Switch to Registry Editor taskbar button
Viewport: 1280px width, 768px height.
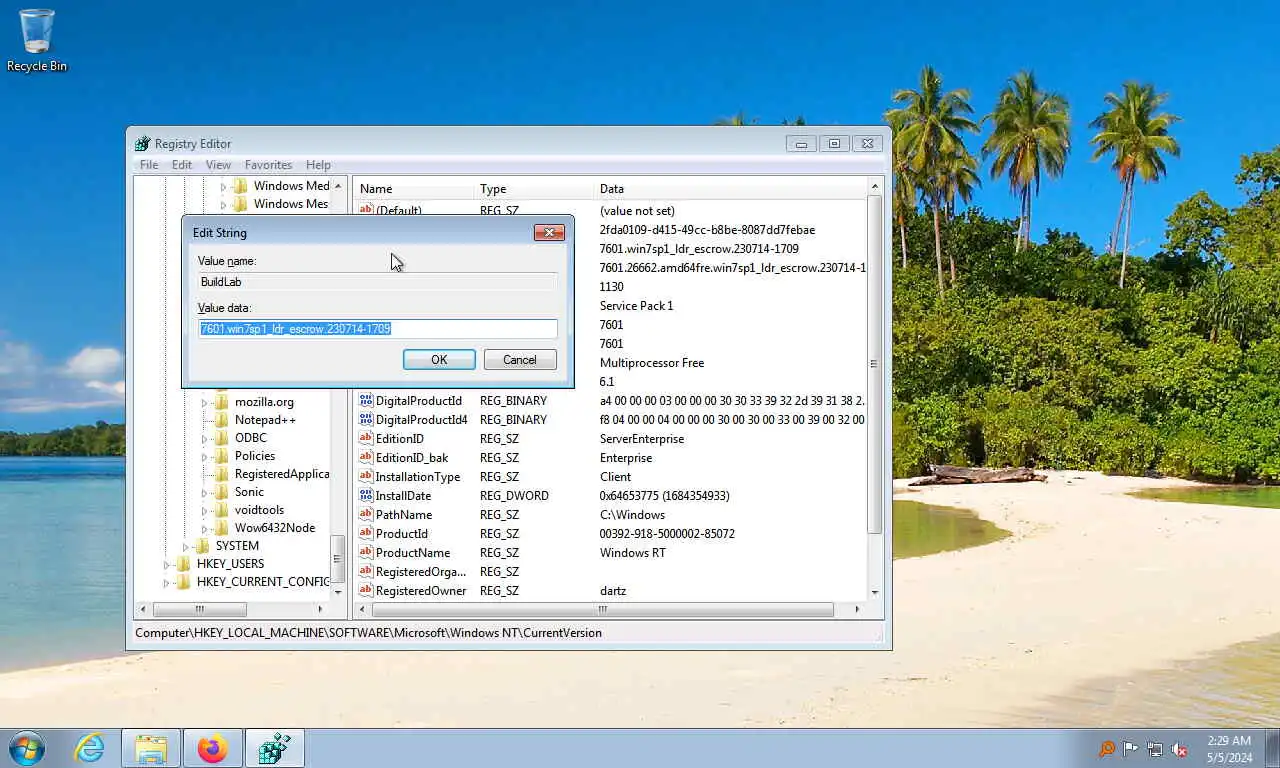(x=274, y=748)
